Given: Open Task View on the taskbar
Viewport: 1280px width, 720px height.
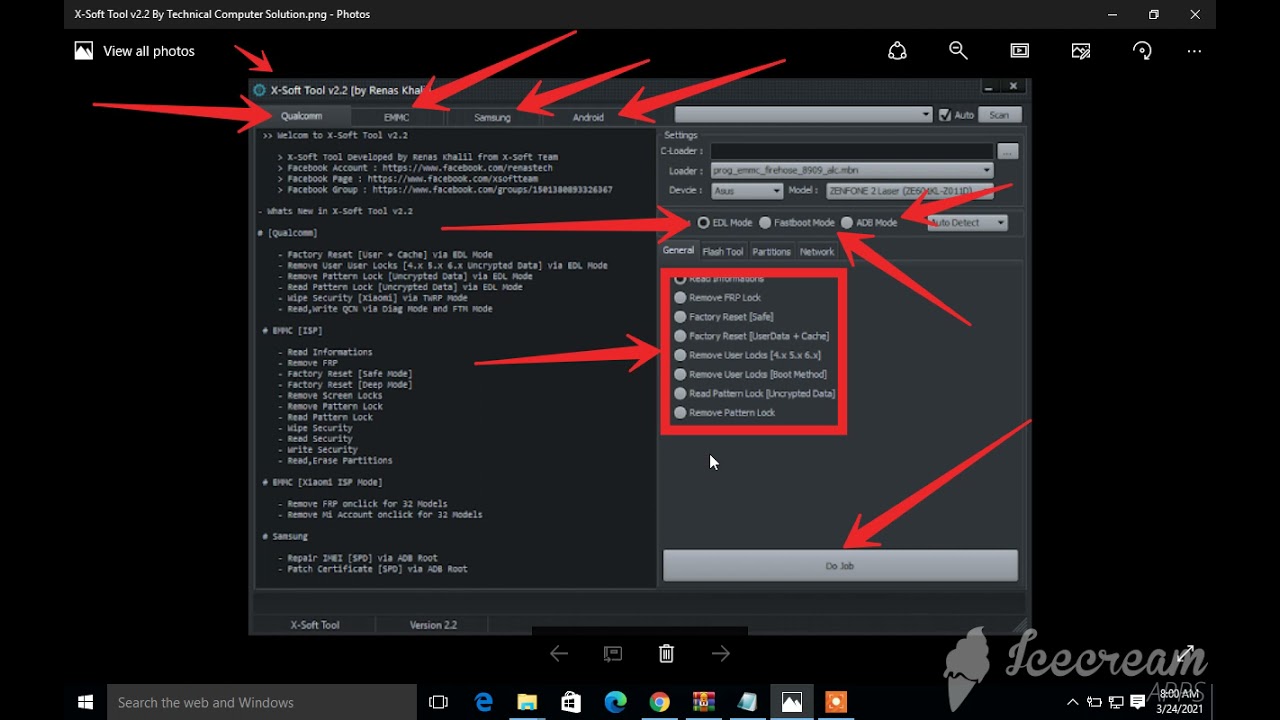Looking at the screenshot, I should pos(438,702).
